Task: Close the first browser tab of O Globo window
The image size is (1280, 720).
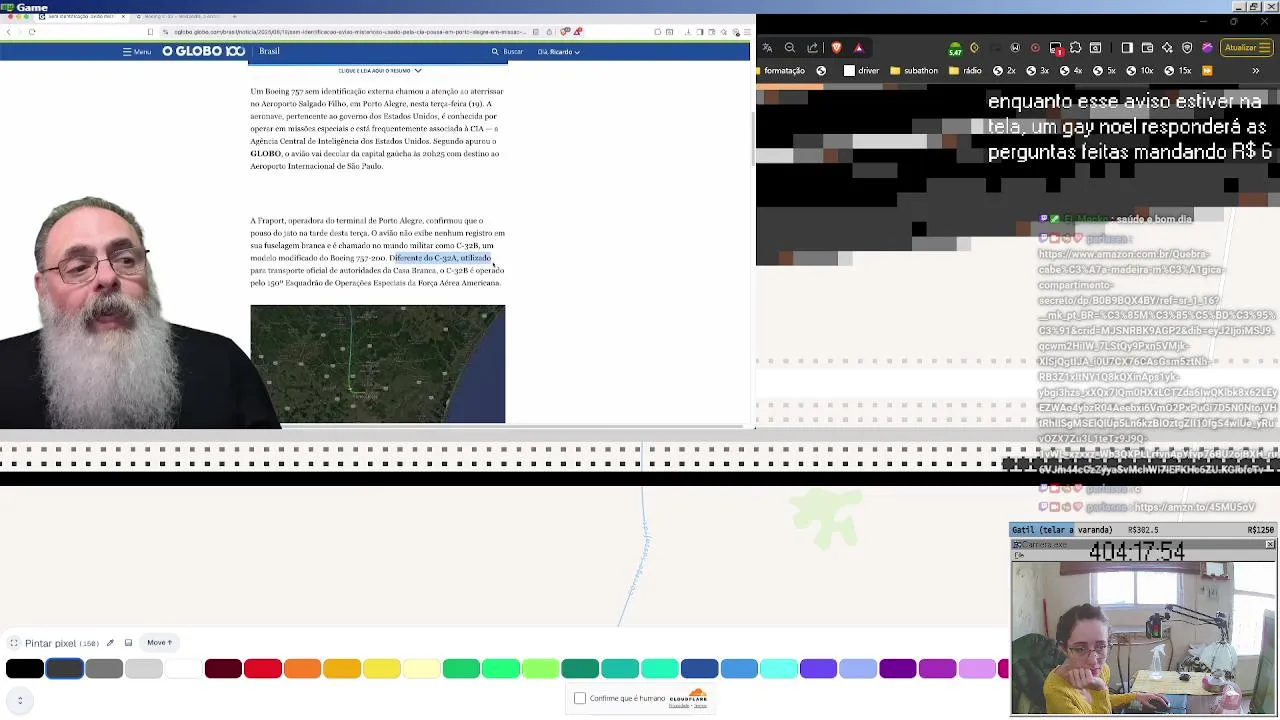Action: (123, 17)
